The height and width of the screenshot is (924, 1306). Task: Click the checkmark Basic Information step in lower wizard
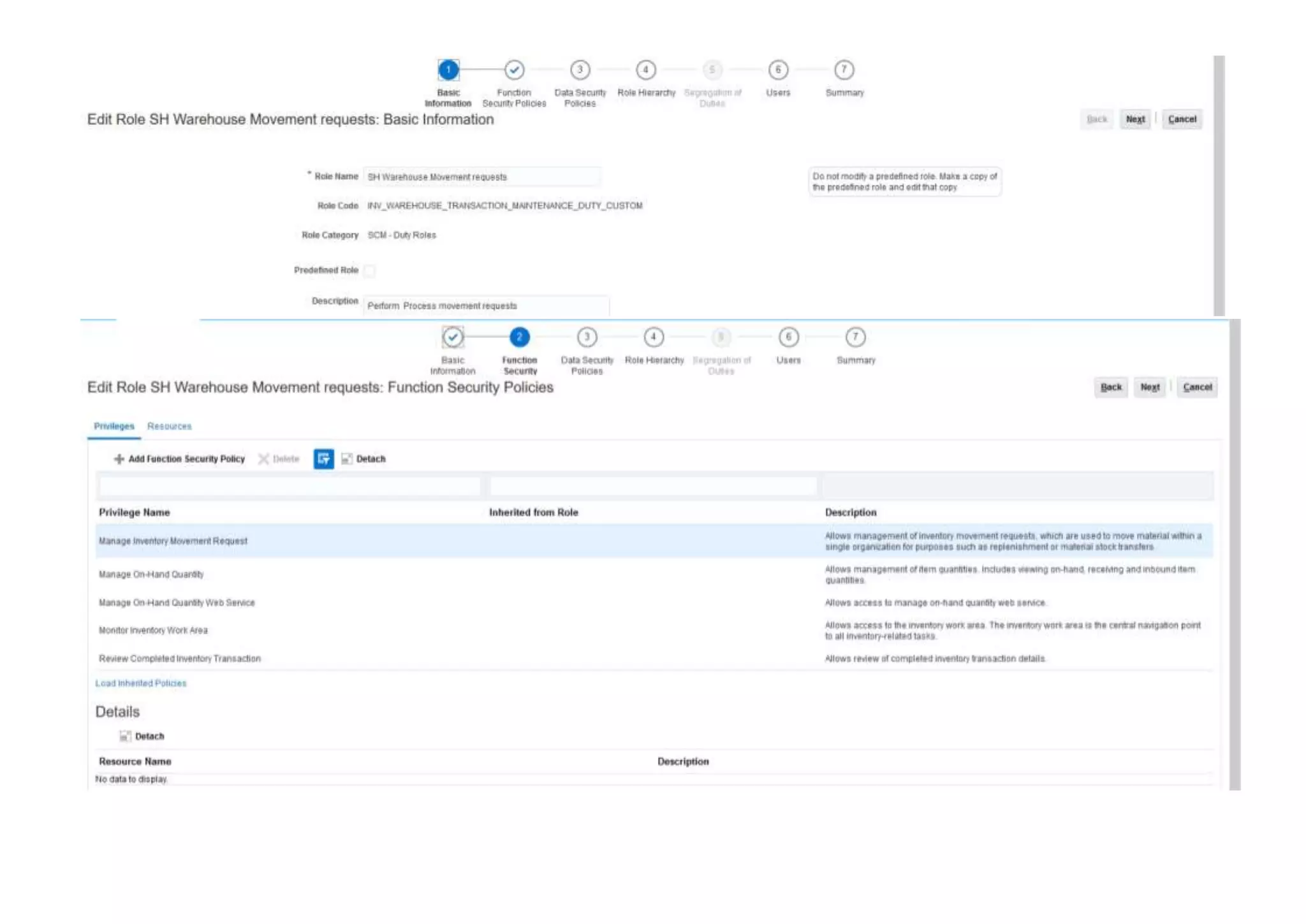pos(453,337)
